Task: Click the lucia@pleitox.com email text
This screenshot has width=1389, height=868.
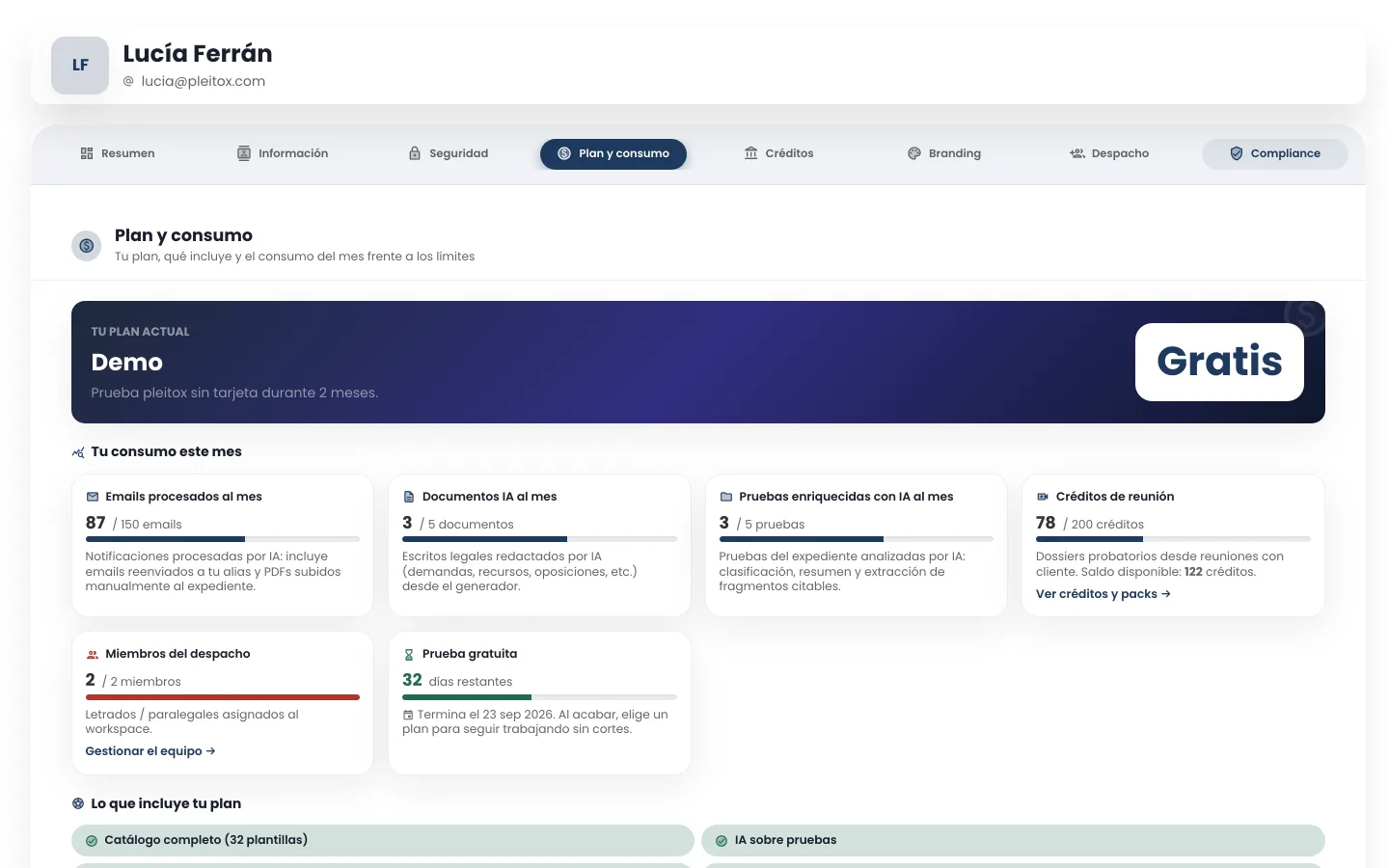Action: (204, 81)
